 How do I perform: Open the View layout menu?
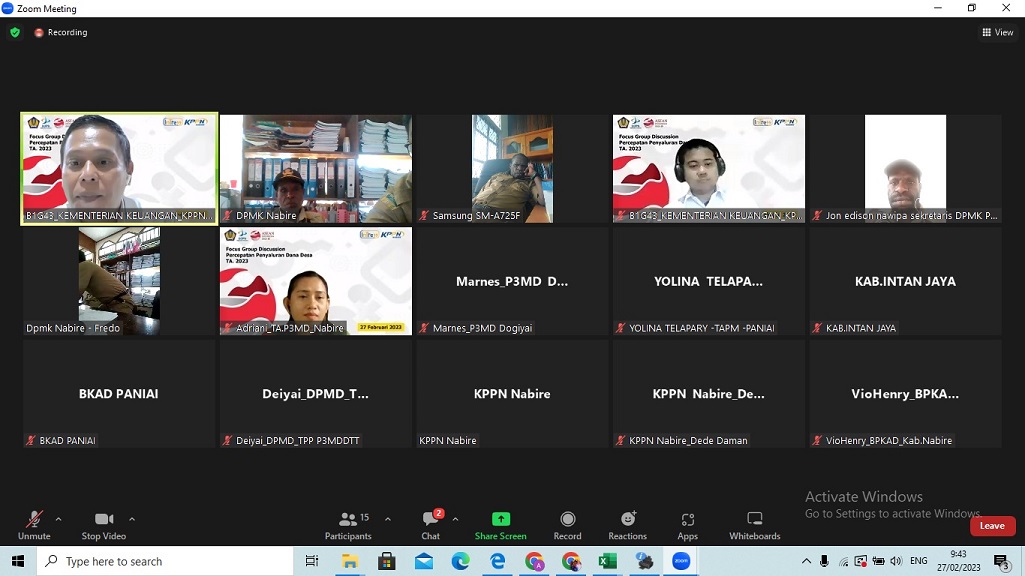coord(998,32)
